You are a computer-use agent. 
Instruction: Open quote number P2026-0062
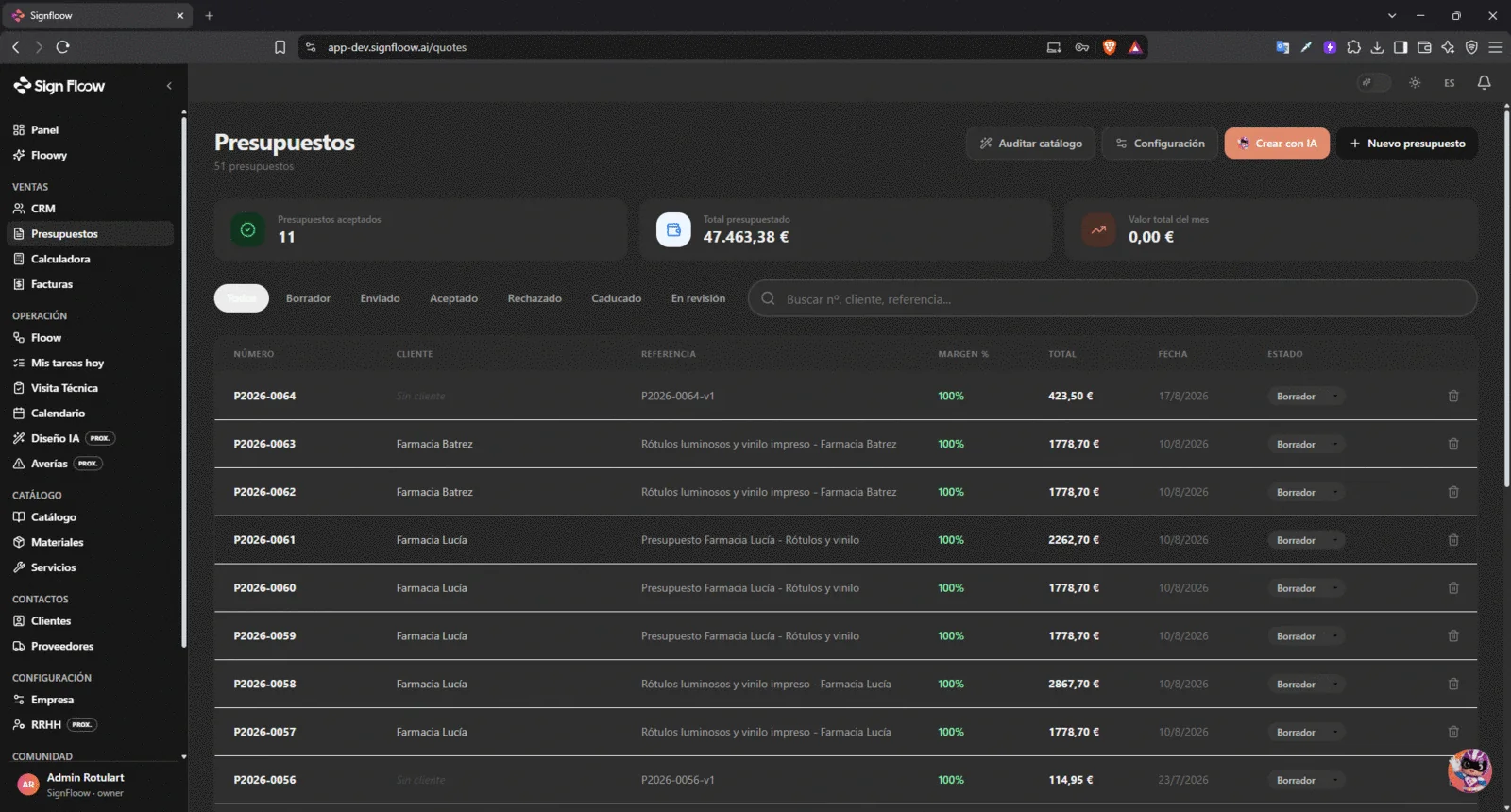(x=264, y=492)
